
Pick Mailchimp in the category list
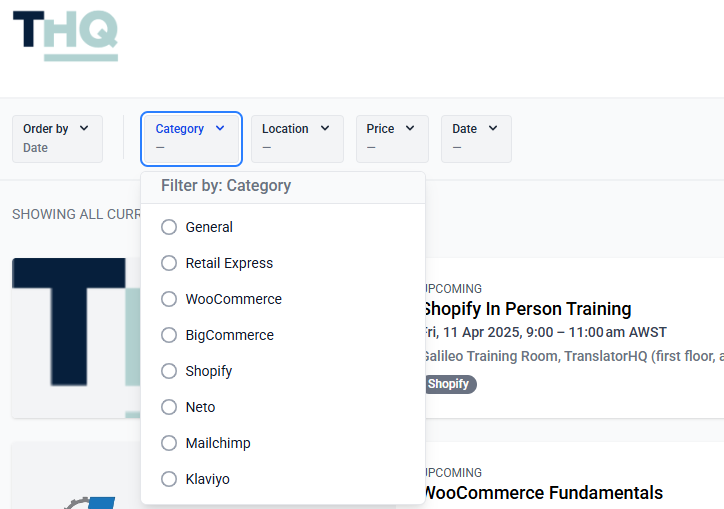tap(205, 443)
